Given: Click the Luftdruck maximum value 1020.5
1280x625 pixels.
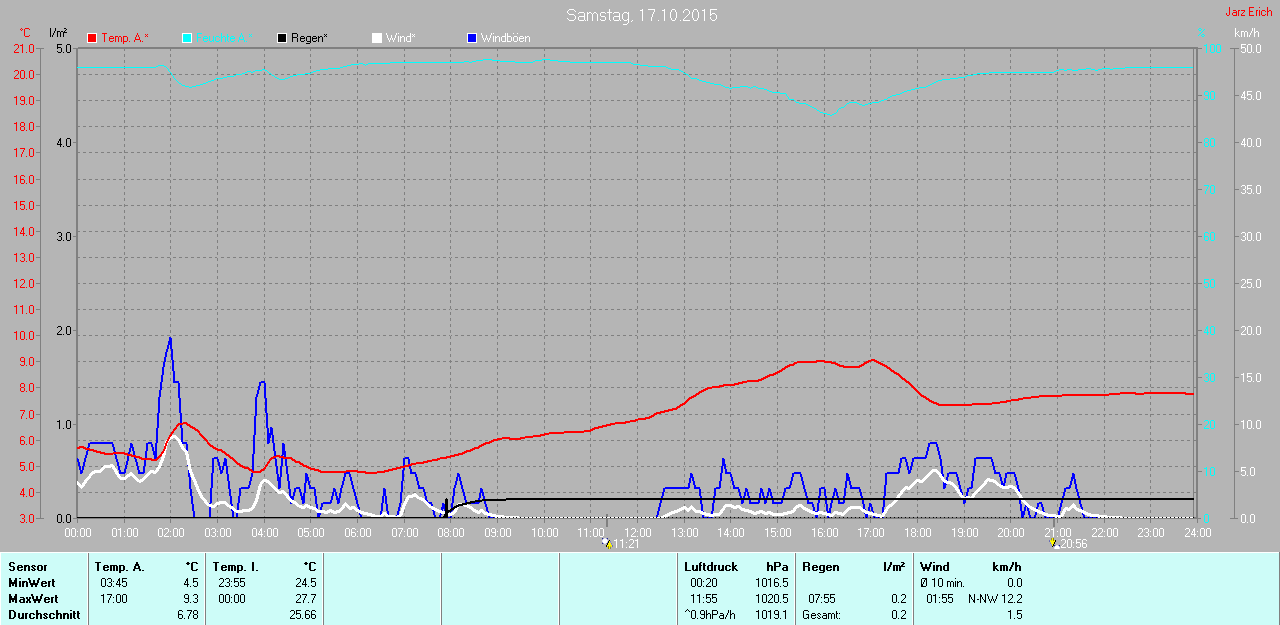Looking at the screenshot, I should [771, 599].
